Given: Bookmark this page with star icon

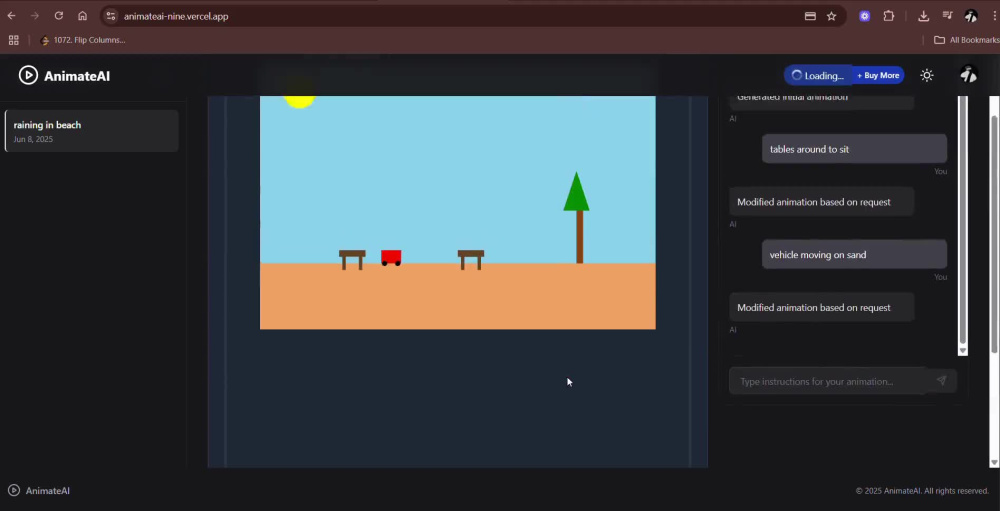Looking at the screenshot, I should tap(832, 16).
